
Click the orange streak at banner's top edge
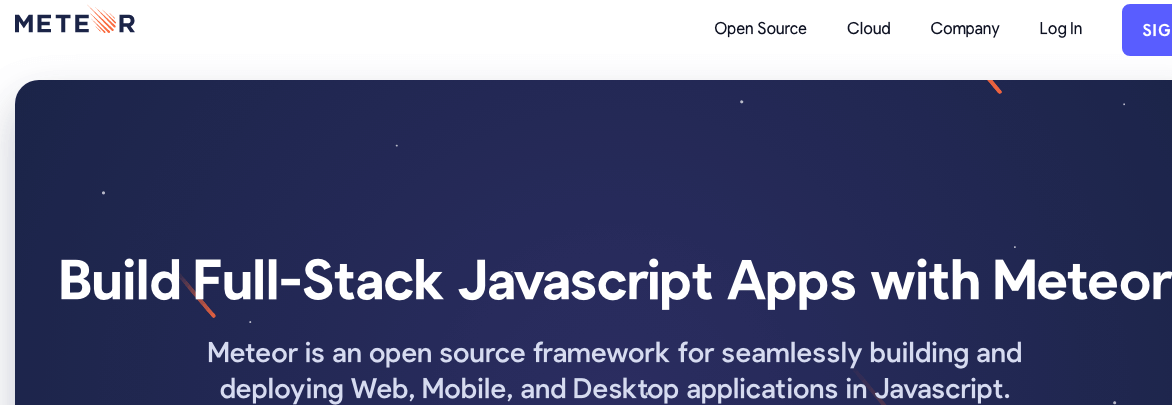tap(994, 87)
